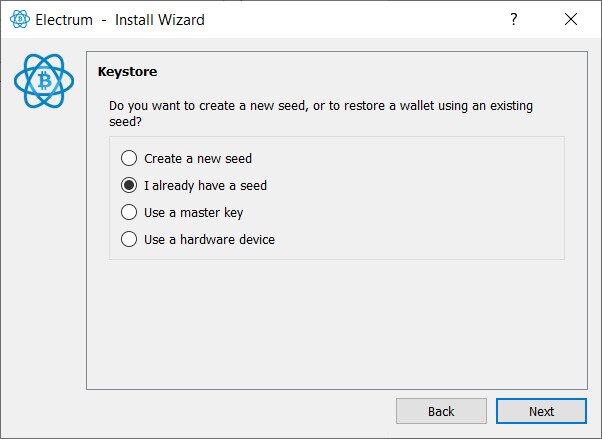
Task: Click the 'Use a hardware device' label text
Action: click(x=209, y=239)
